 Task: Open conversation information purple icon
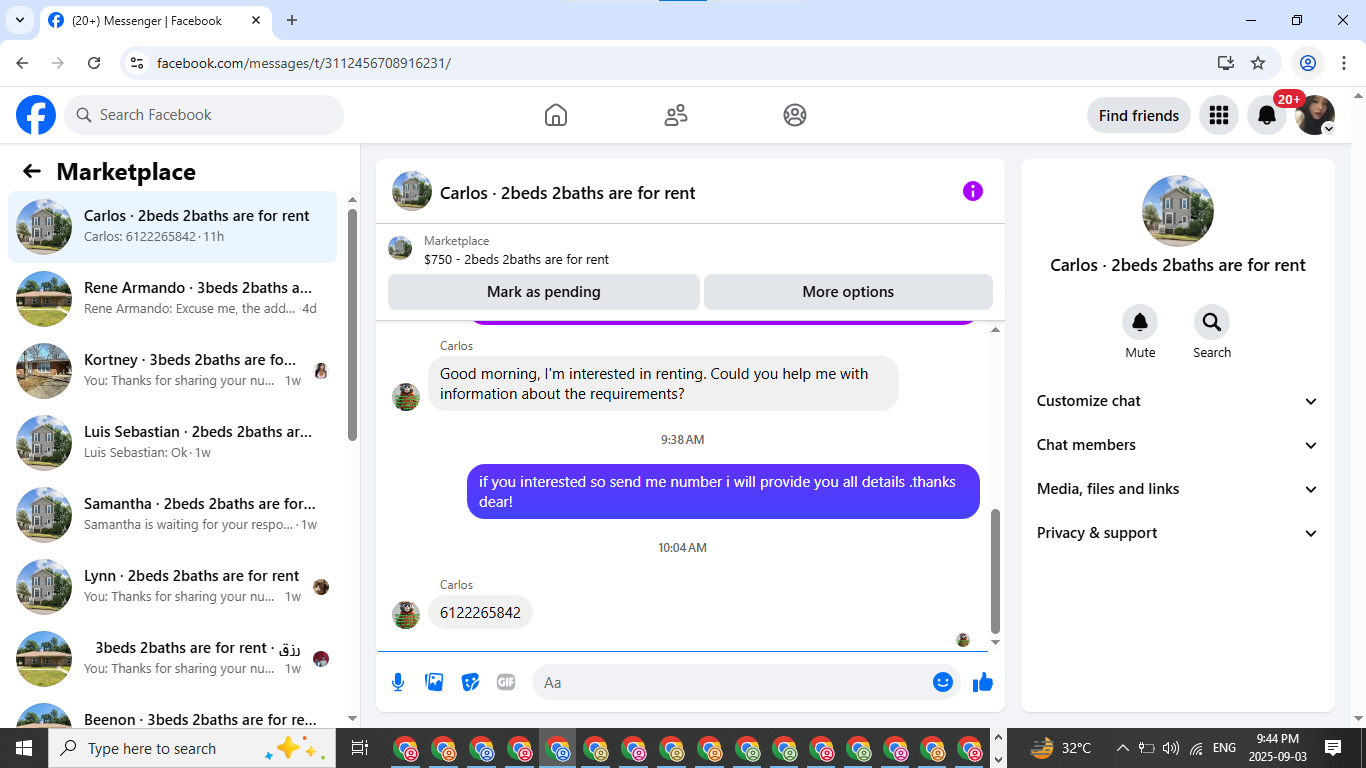[x=973, y=191]
